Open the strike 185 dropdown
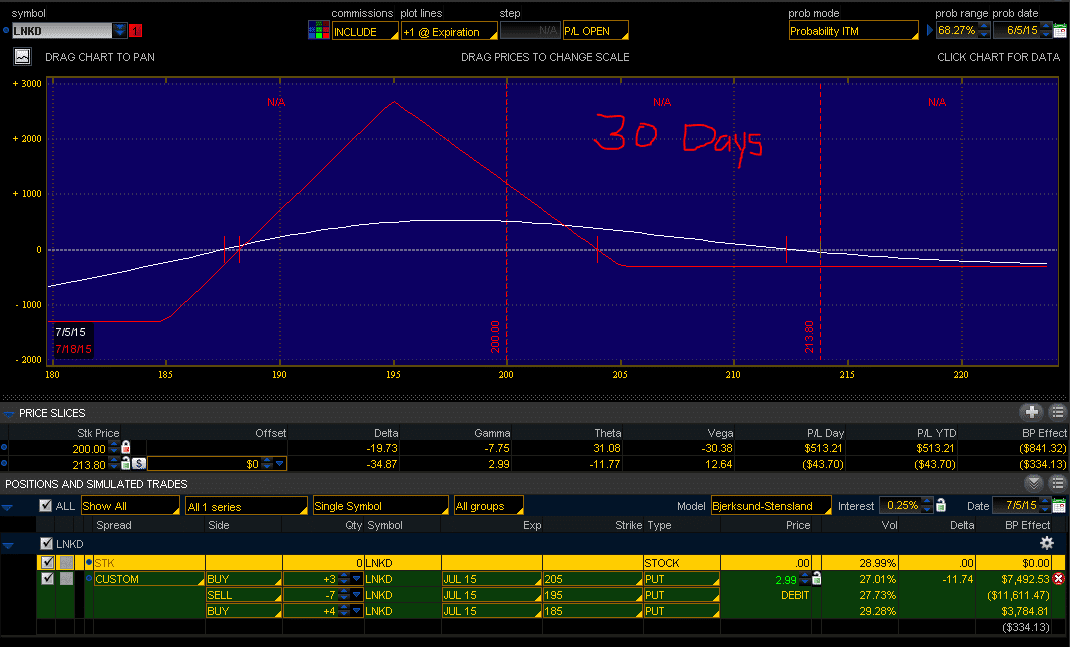The width and height of the screenshot is (1070, 647). [592, 611]
